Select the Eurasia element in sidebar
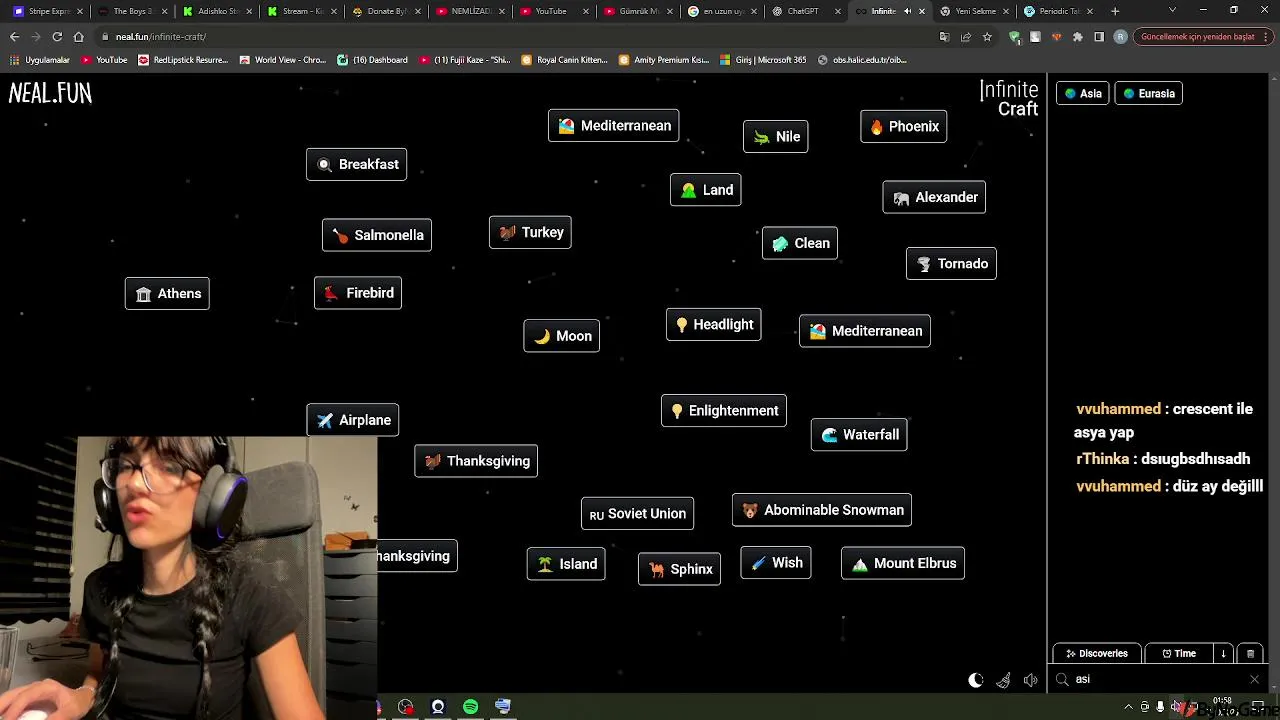Image resolution: width=1280 pixels, height=720 pixels. click(1148, 93)
